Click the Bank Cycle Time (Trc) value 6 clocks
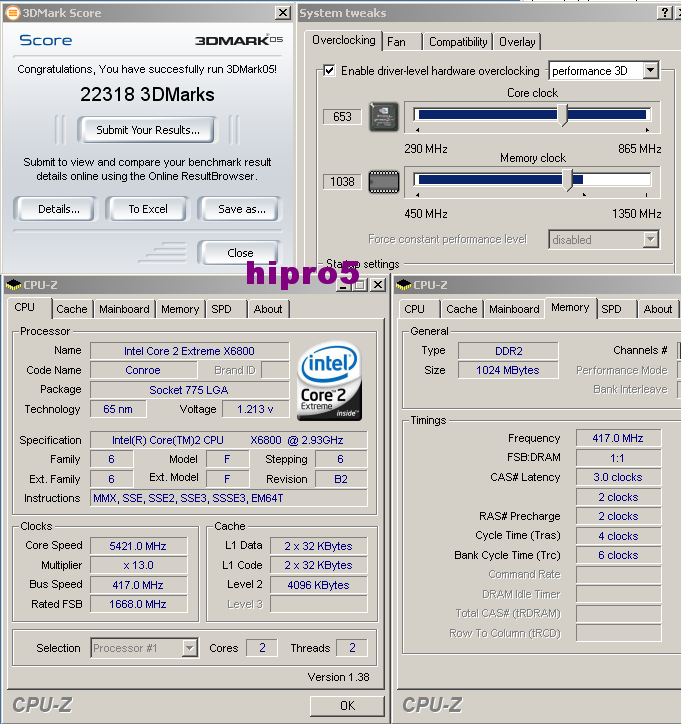This screenshot has width=681, height=724. point(618,555)
